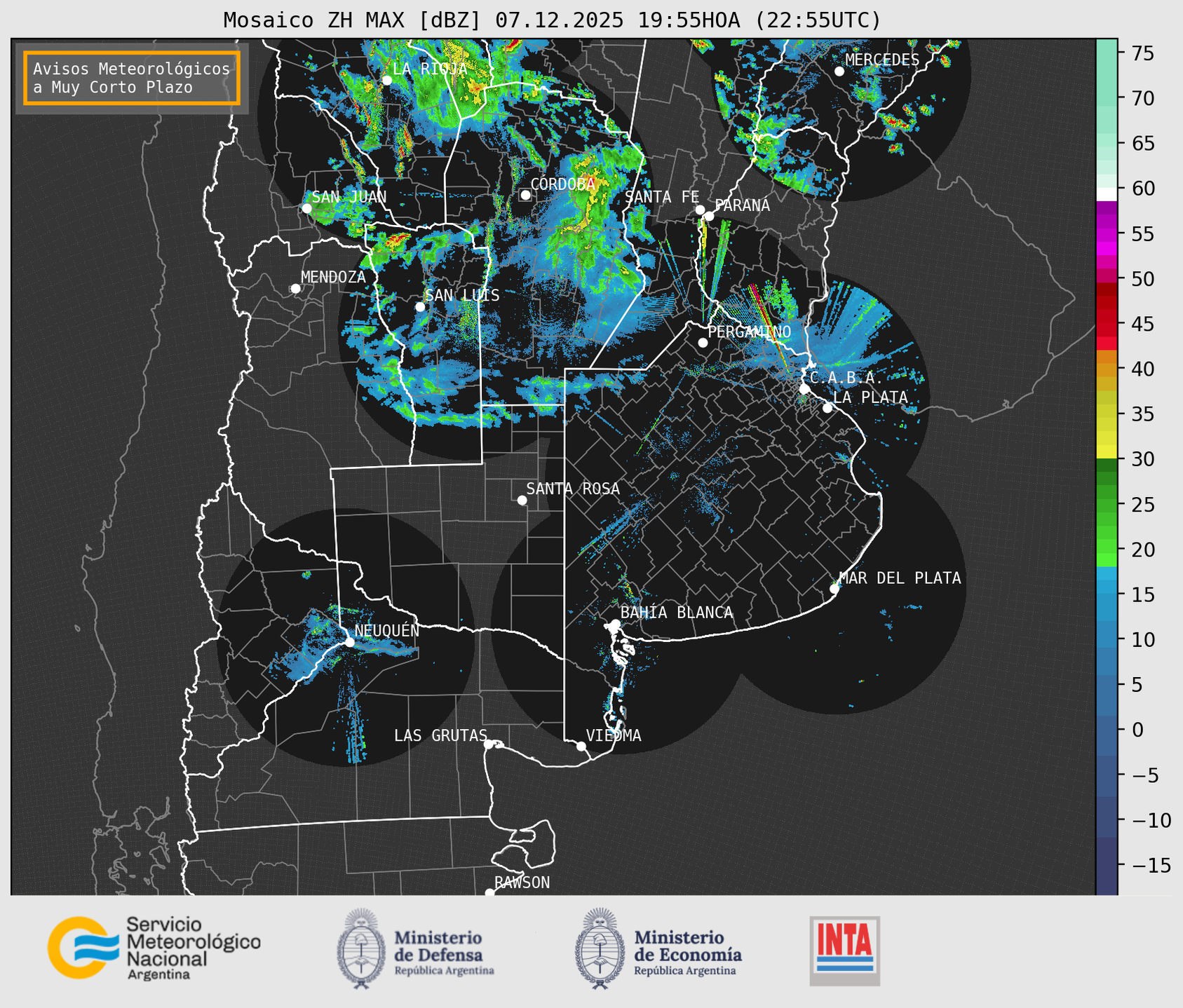The image size is (1183, 1008).
Task: Click the '75' colorbar scale label
Action: click(1142, 53)
